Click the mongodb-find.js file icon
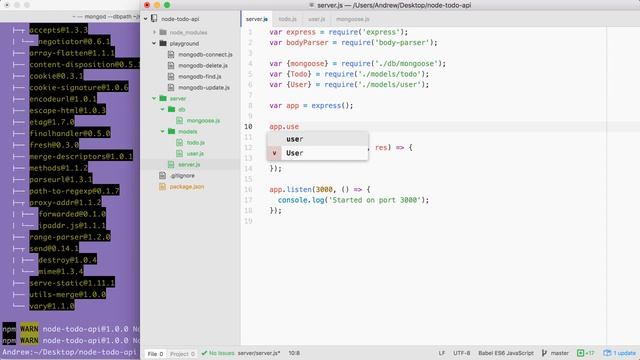This screenshot has width=640, height=360. (x=171, y=76)
